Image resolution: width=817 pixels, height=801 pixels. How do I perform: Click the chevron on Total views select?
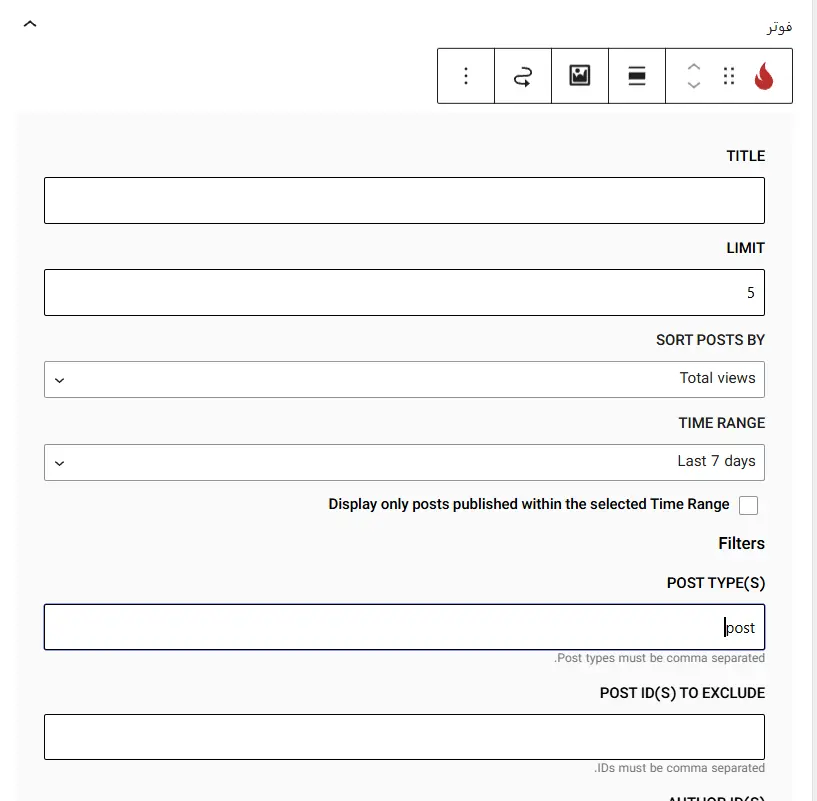[59, 380]
